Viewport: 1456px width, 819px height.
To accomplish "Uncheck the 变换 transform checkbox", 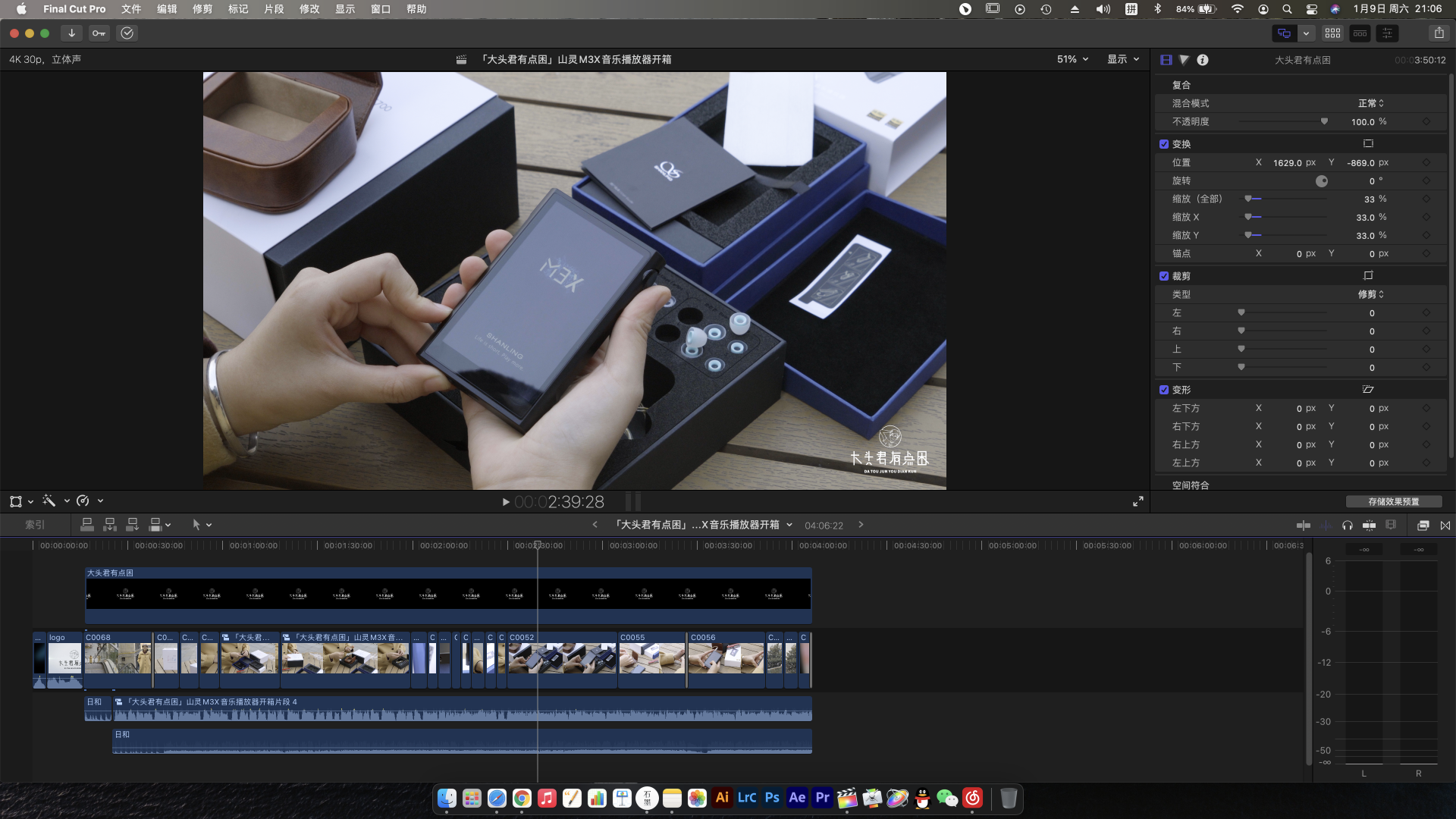I will tap(1164, 144).
